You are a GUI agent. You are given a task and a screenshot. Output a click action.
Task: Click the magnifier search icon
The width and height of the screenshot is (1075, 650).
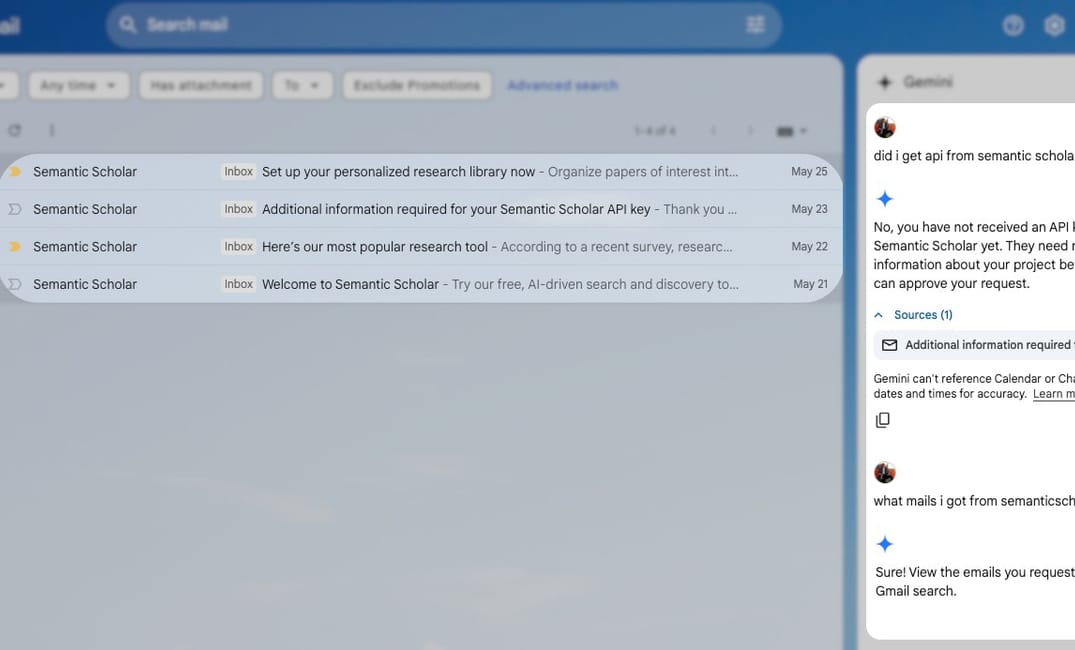128,25
